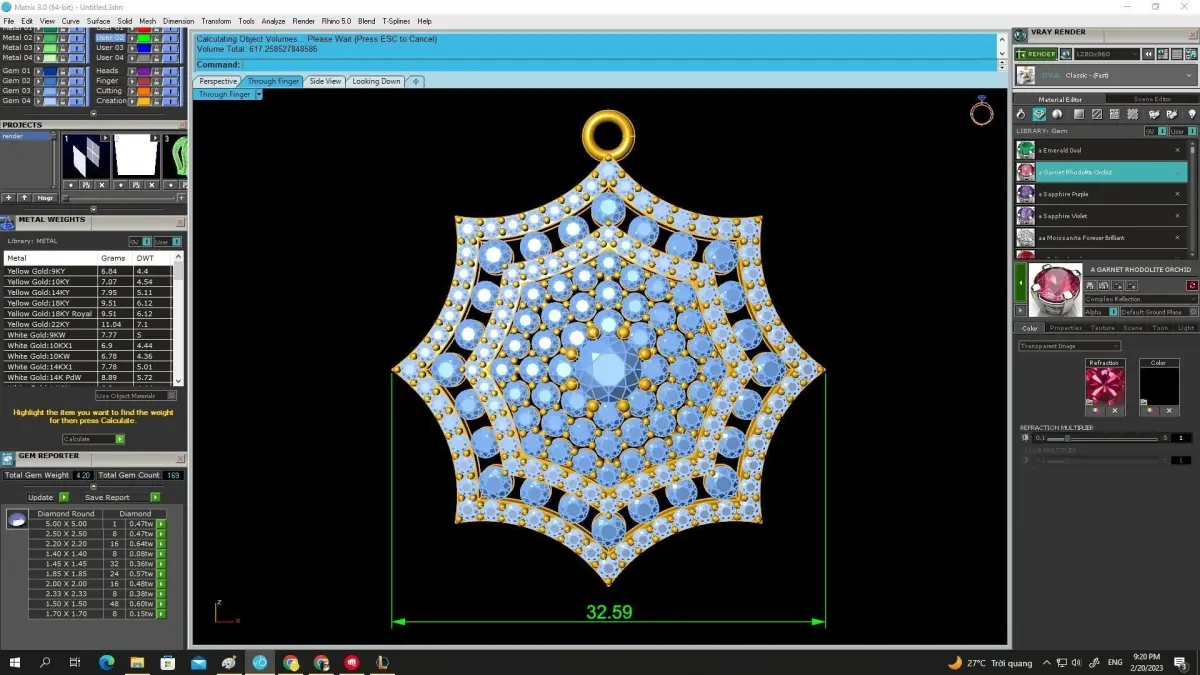Open the Through Finger viewport title dropdown arrow
Image resolution: width=1200 pixels, height=675 pixels.
pyautogui.click(x=259, y=94)
